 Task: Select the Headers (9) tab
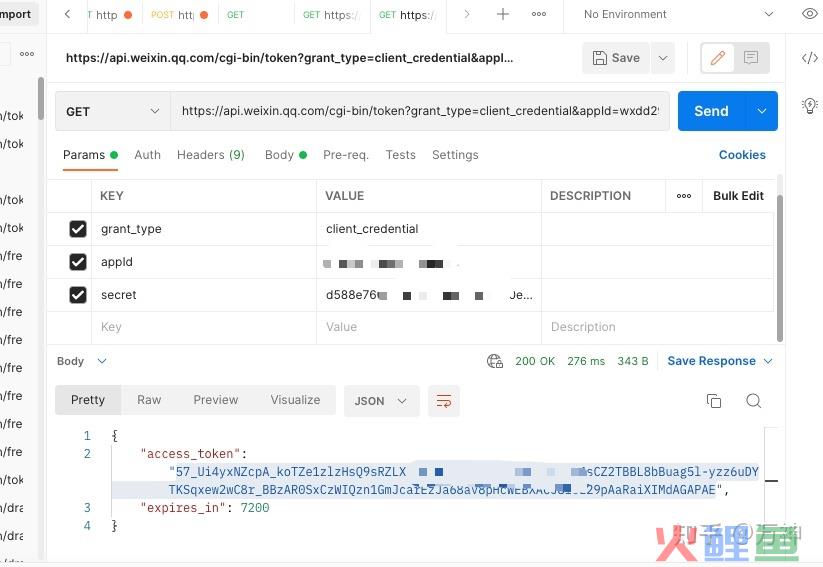click(x=210, y=155)
